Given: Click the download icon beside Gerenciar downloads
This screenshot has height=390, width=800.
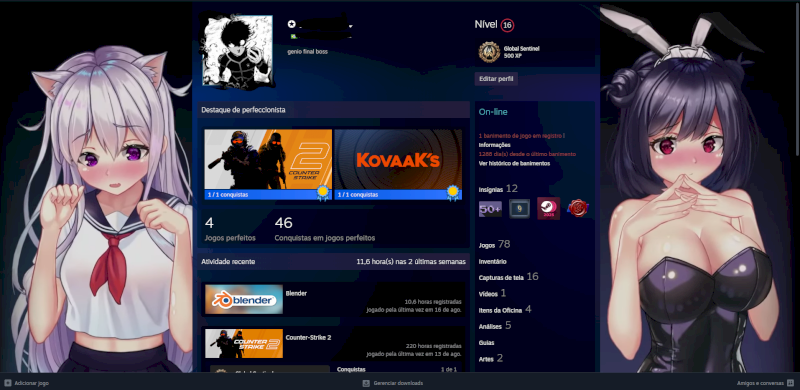Looking at the screenshot, I should pos(366,383).
